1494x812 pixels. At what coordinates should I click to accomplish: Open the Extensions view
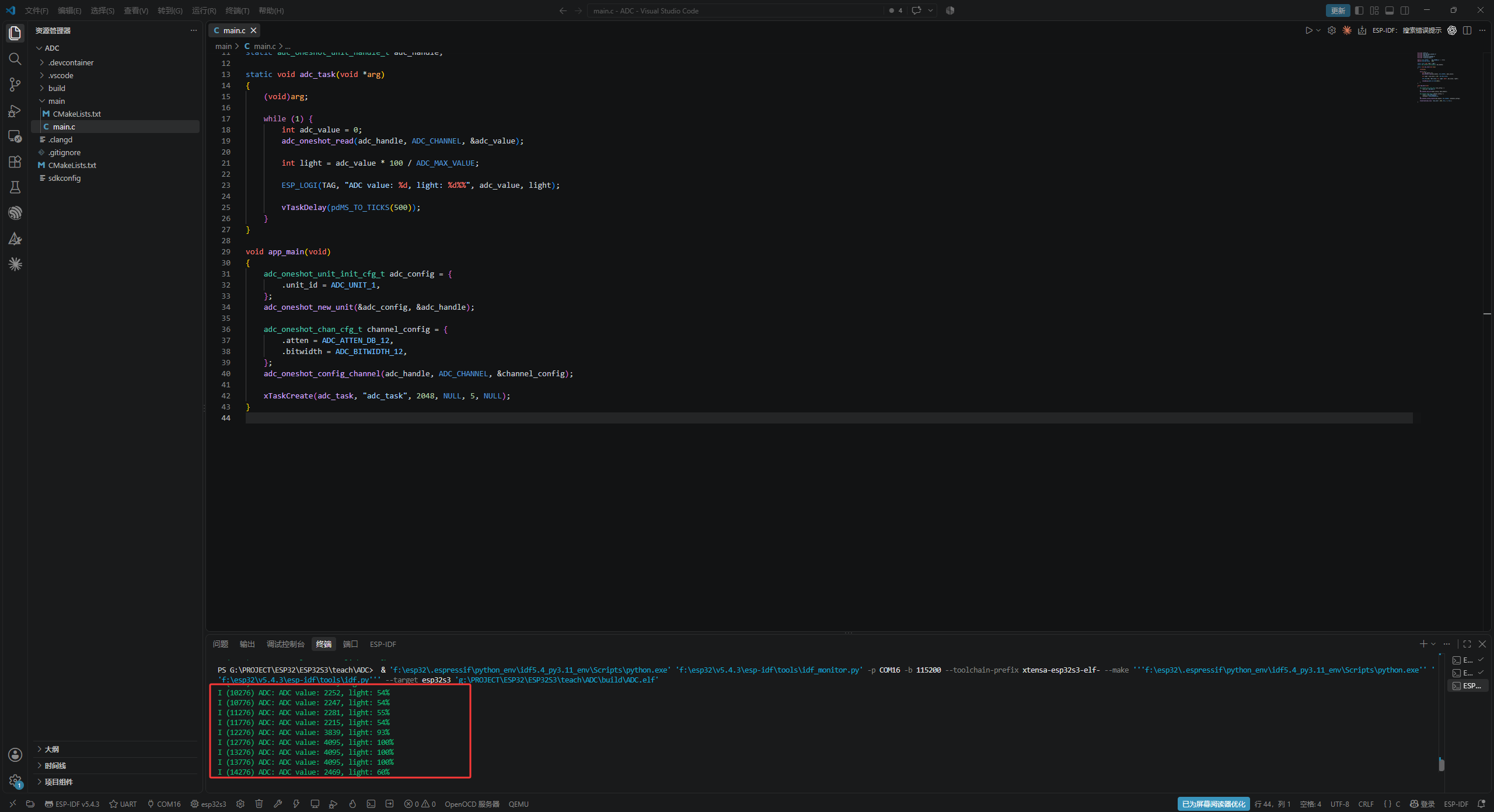click(x=15, y=162)
